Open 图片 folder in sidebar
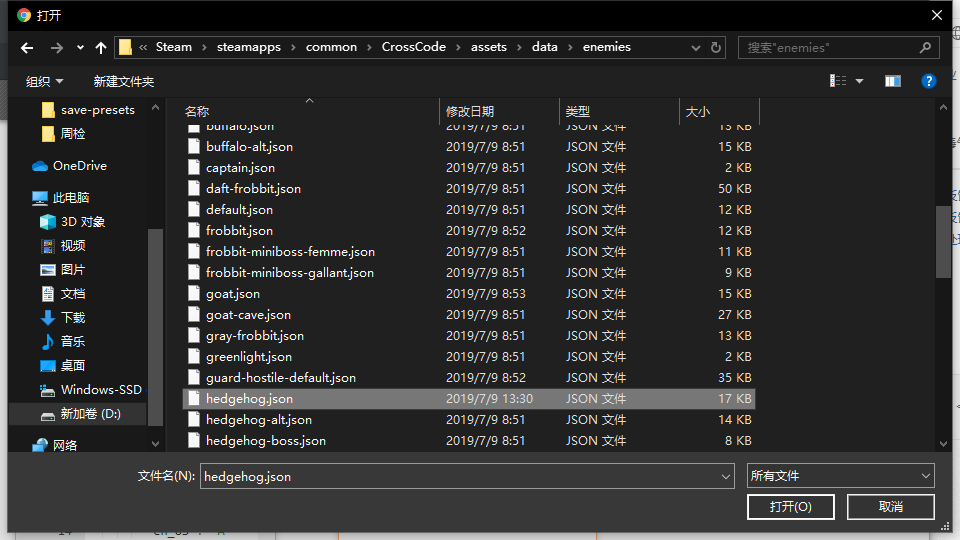The image size is (960, 540). click(x=62, y=269)
